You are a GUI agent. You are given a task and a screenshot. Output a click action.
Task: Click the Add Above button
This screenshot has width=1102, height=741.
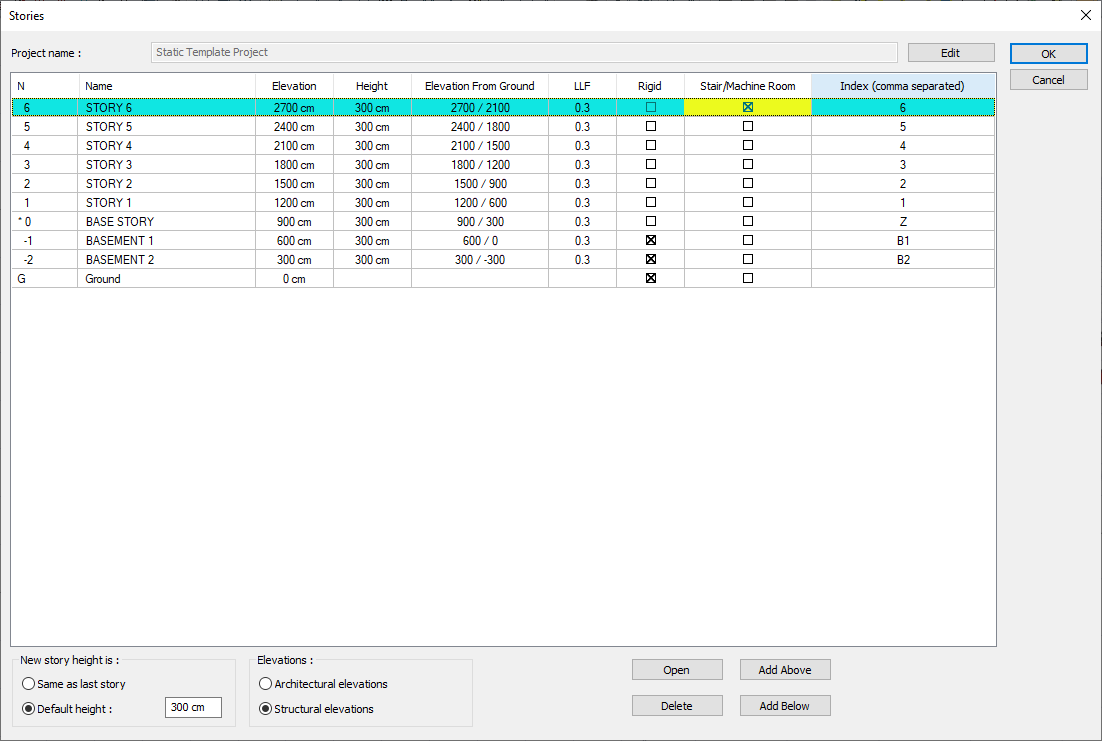click(784, 670)
